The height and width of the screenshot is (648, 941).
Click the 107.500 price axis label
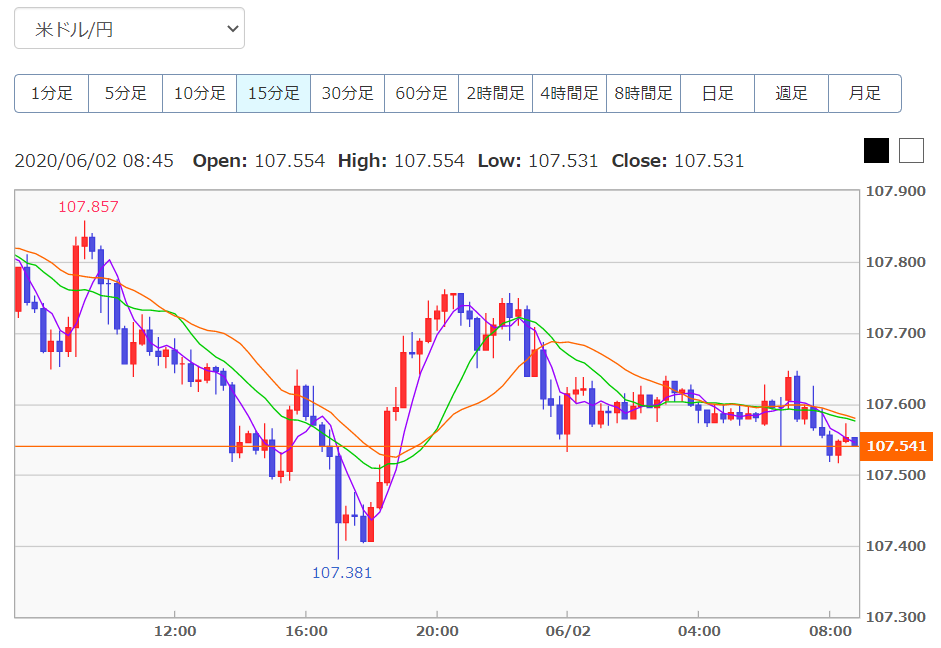[x=895, y=475]
